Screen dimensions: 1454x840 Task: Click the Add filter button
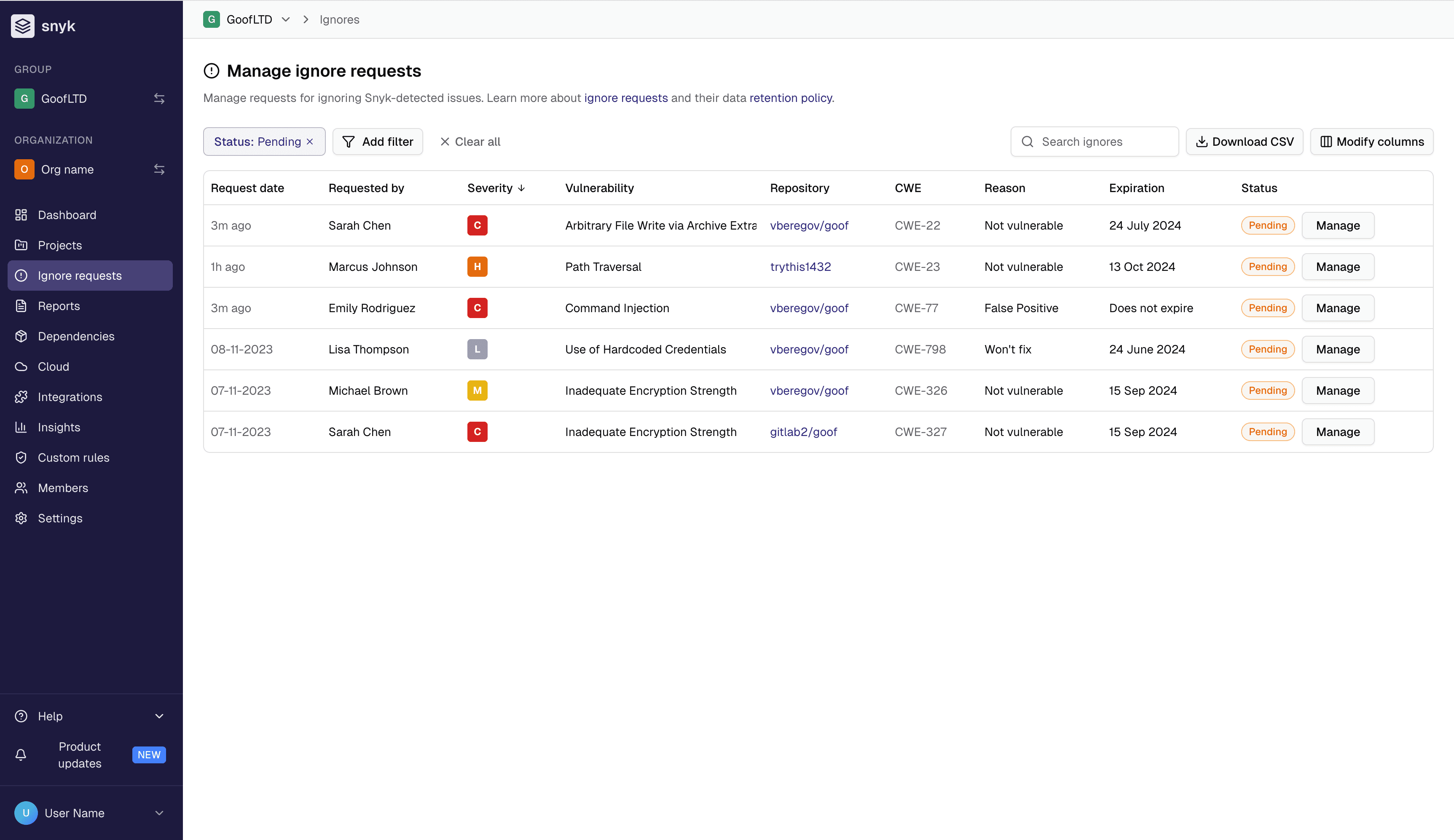[378, 142]
